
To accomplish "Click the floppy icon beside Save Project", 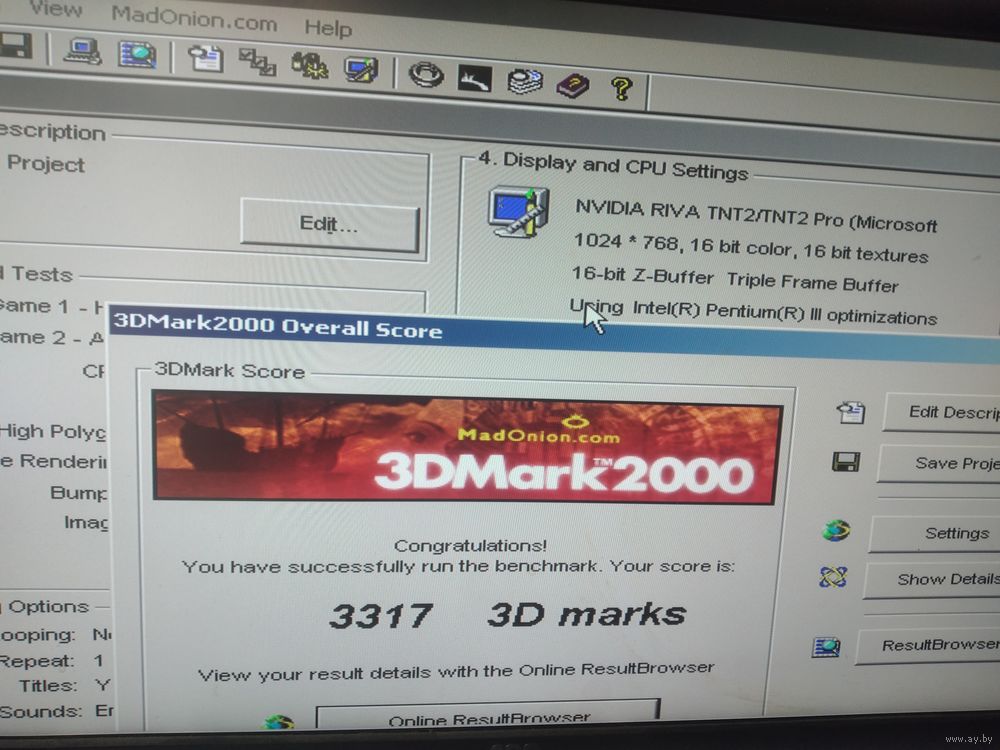I will pyautogui.click(x=846, y=461).
